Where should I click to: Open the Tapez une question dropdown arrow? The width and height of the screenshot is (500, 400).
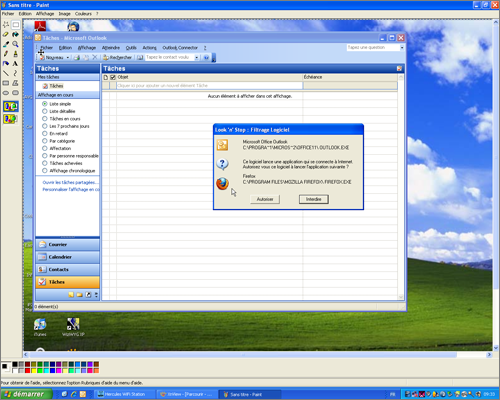[402, 48]
